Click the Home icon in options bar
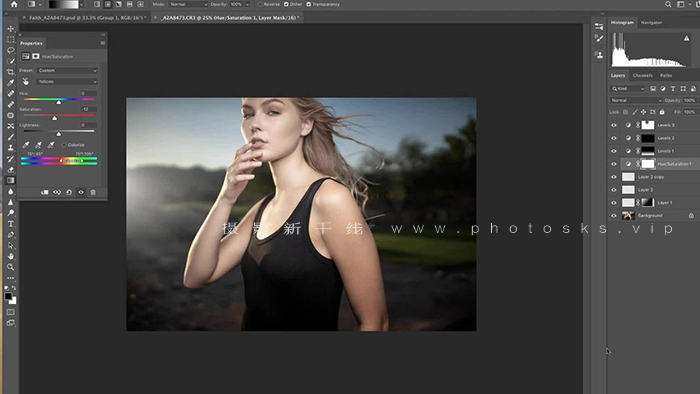Image resolution: width=700 pixels, height=394 pixels. point(14,4)
